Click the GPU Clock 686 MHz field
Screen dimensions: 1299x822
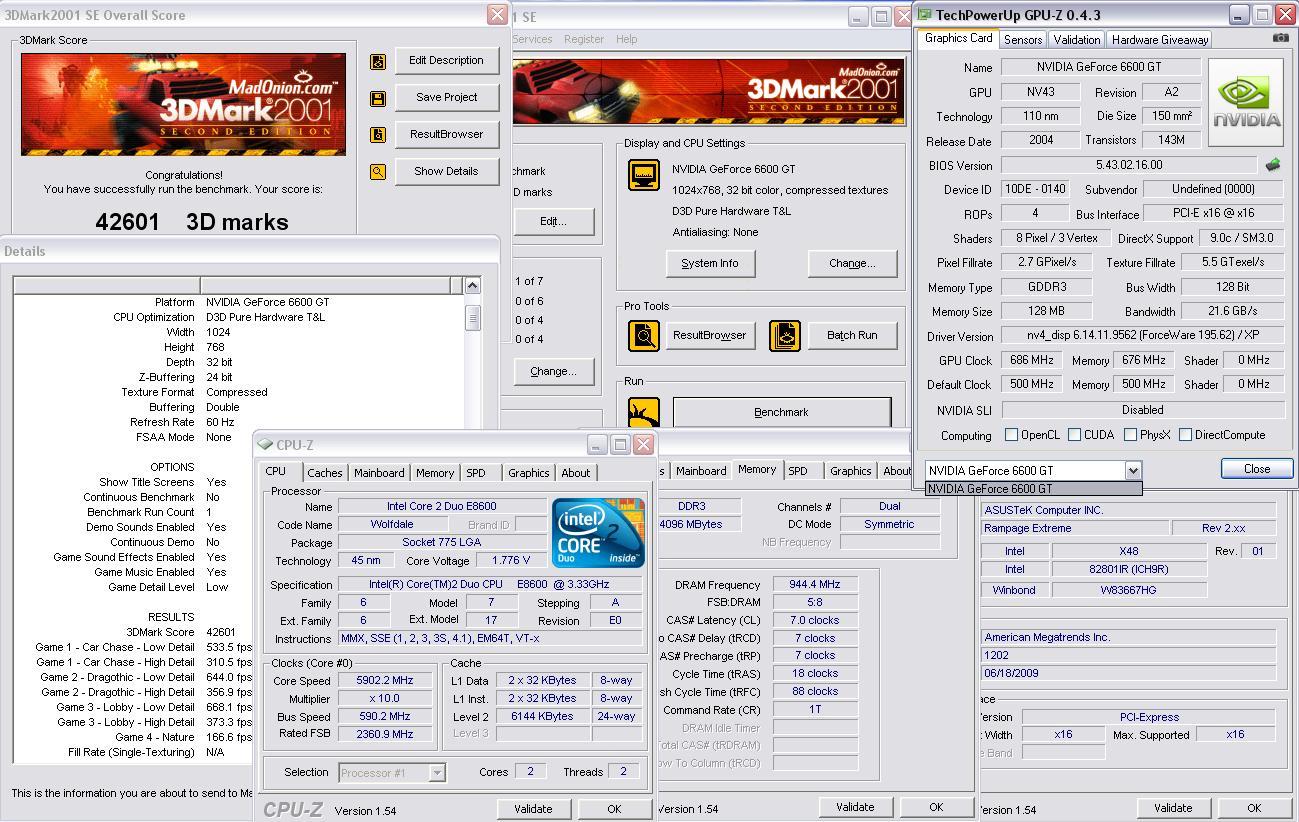(x=1032, y=360)
